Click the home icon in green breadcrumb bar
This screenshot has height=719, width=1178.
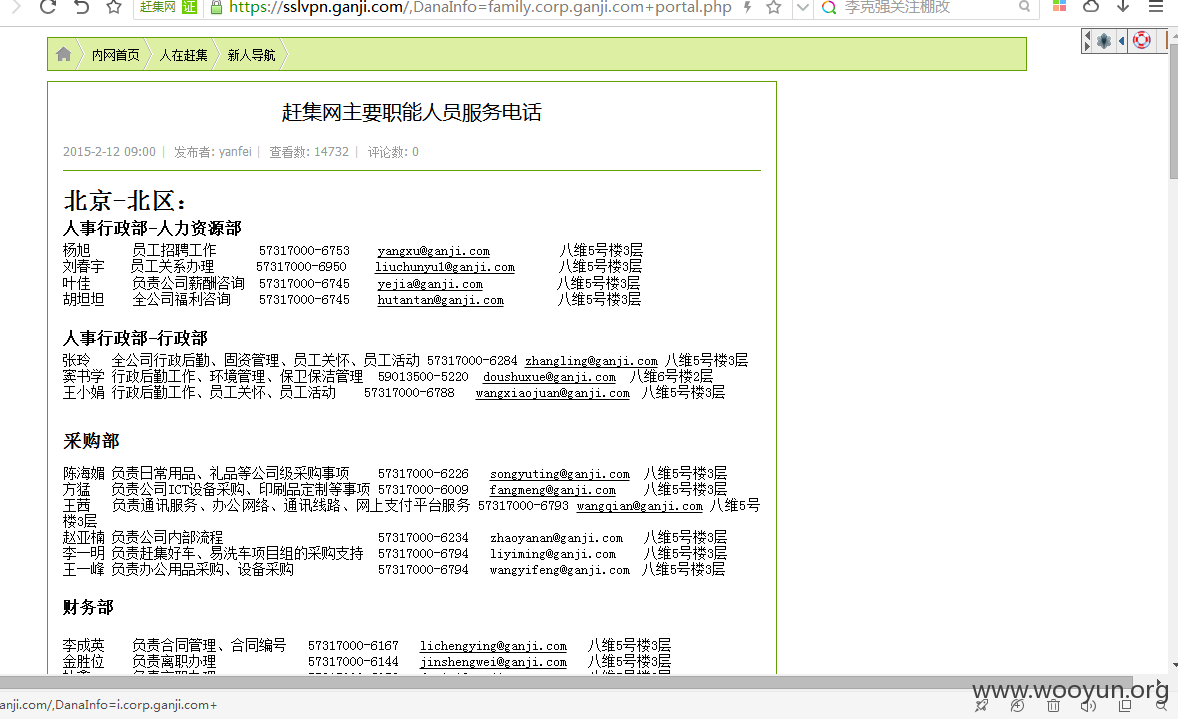[64, 54]
